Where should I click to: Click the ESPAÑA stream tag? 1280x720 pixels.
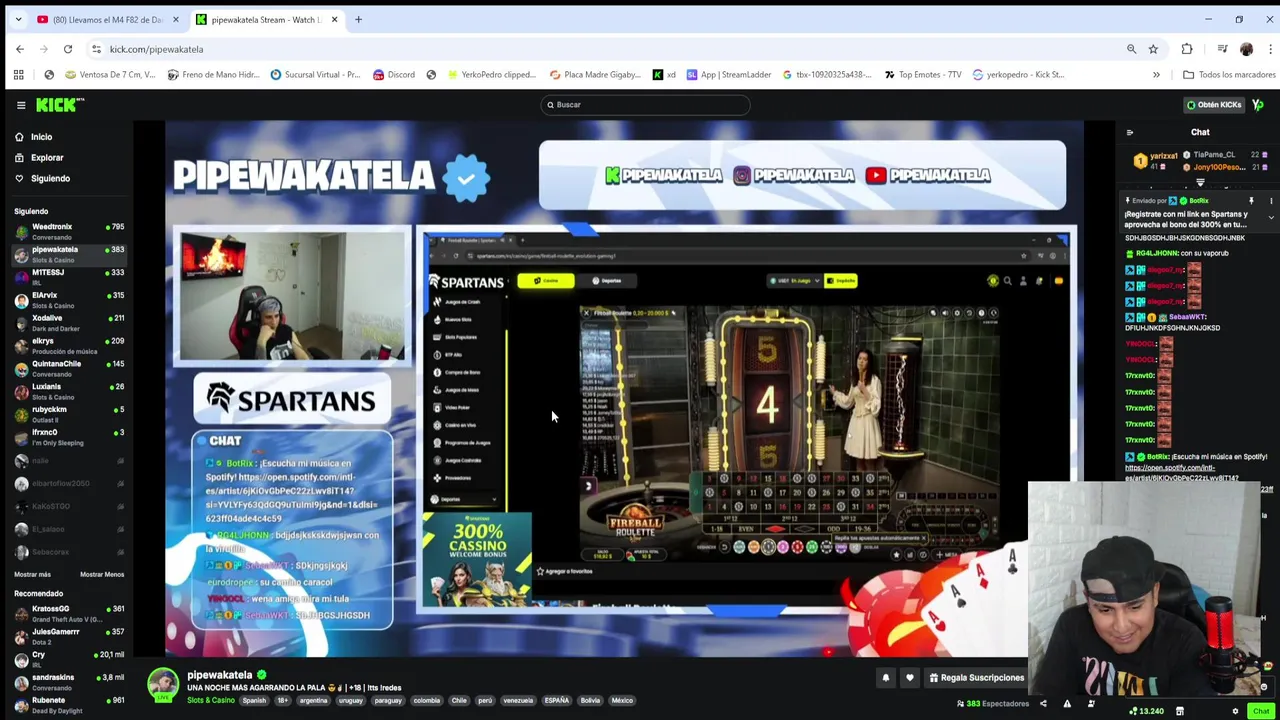[556, 701]
